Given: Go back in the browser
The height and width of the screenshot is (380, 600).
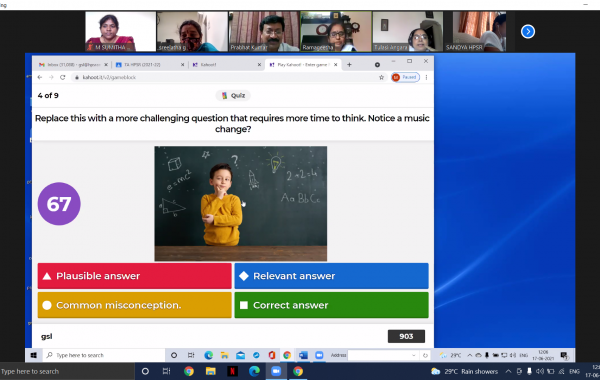Looking at the screenshot, I should [x=40, y=77].
